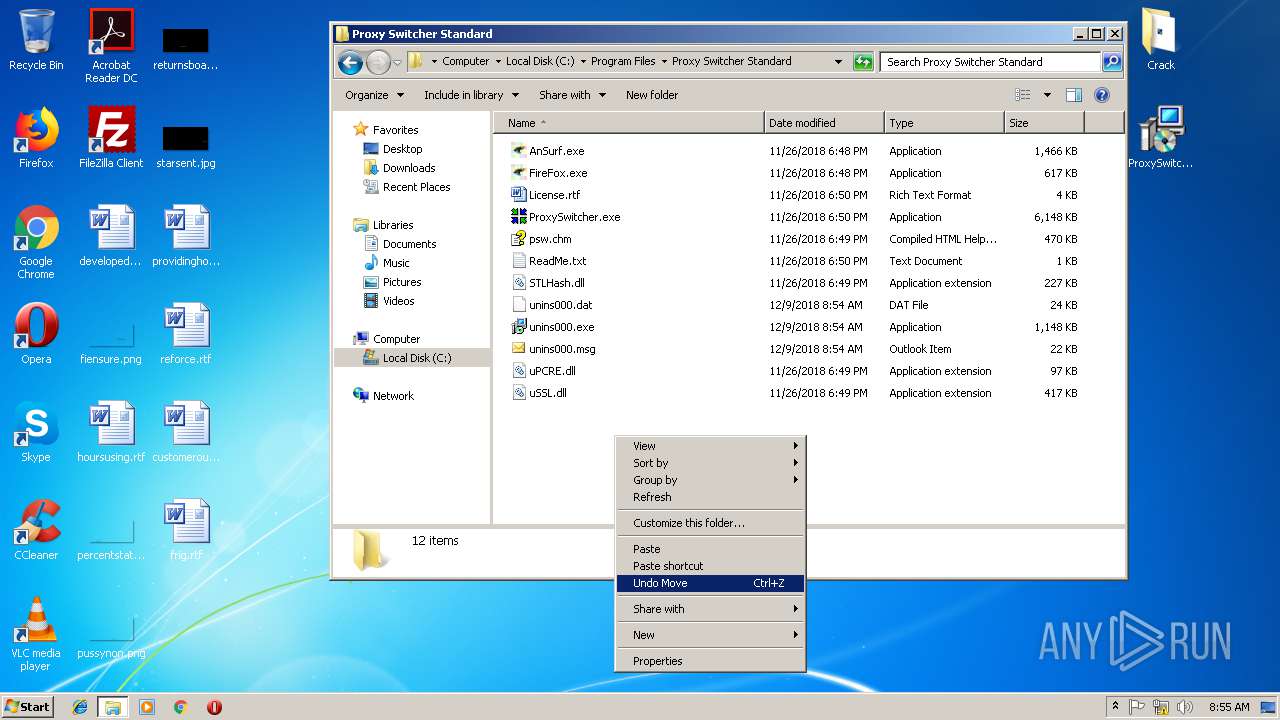The image size is (1280, 720).
Task: Select the STLHash.dll file icon
Action: click(x=518, y=283)
